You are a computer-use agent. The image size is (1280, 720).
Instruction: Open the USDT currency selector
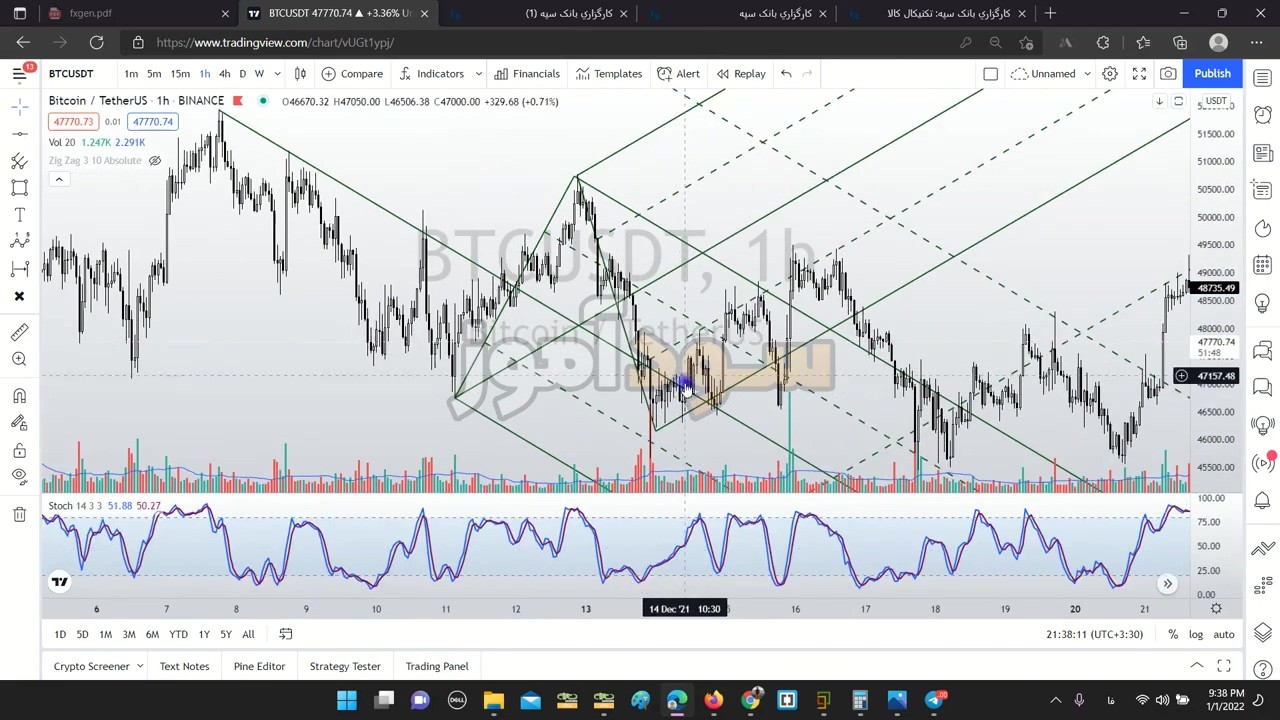click(1216, 102)
